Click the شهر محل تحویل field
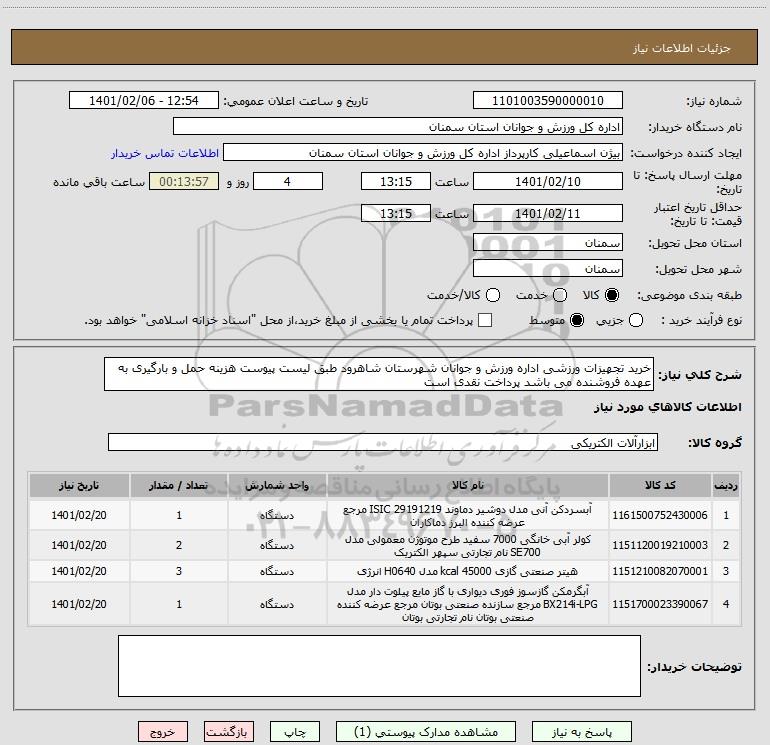The height and width of the screenshot is (745, 770). pos(548,269)
